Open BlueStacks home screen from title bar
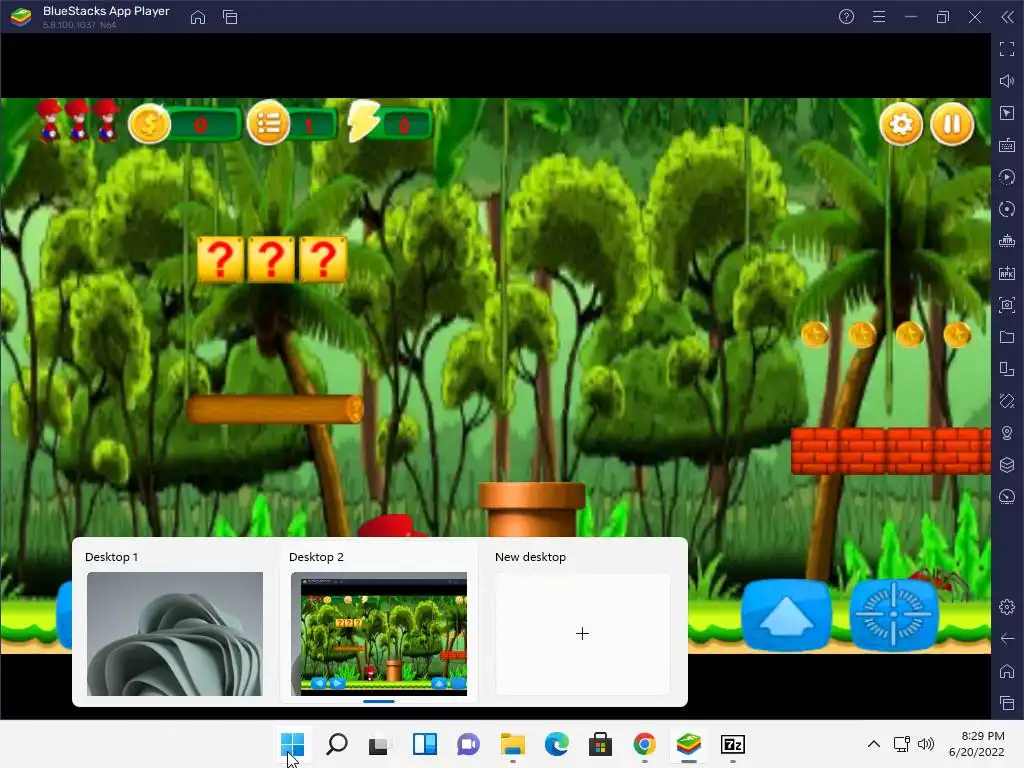This screenshot has width=1024, height=768. pyautogui.click(x=198, y=17)
